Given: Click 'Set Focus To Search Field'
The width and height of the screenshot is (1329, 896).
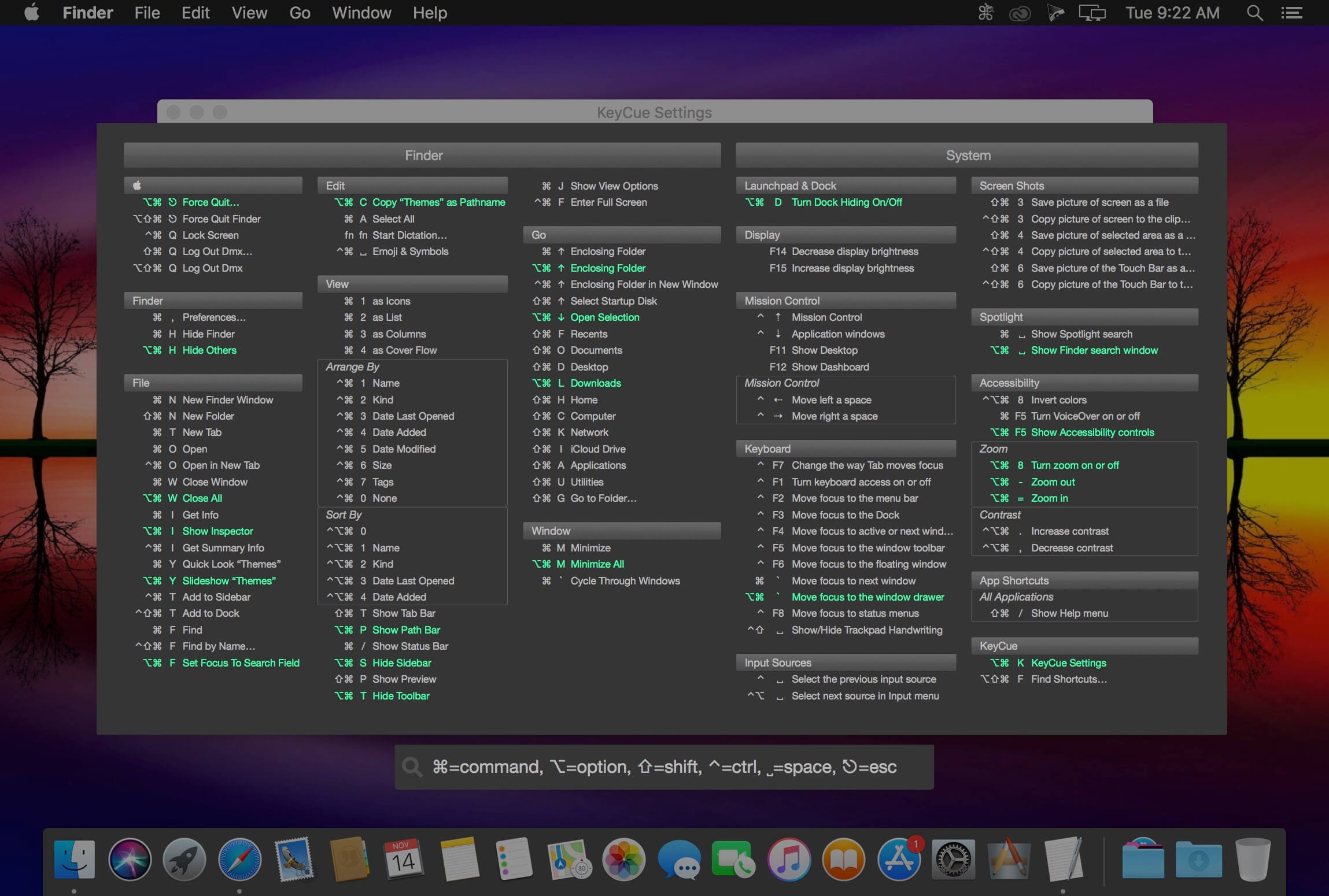Looking at the screenshot, I should (241, 663).
